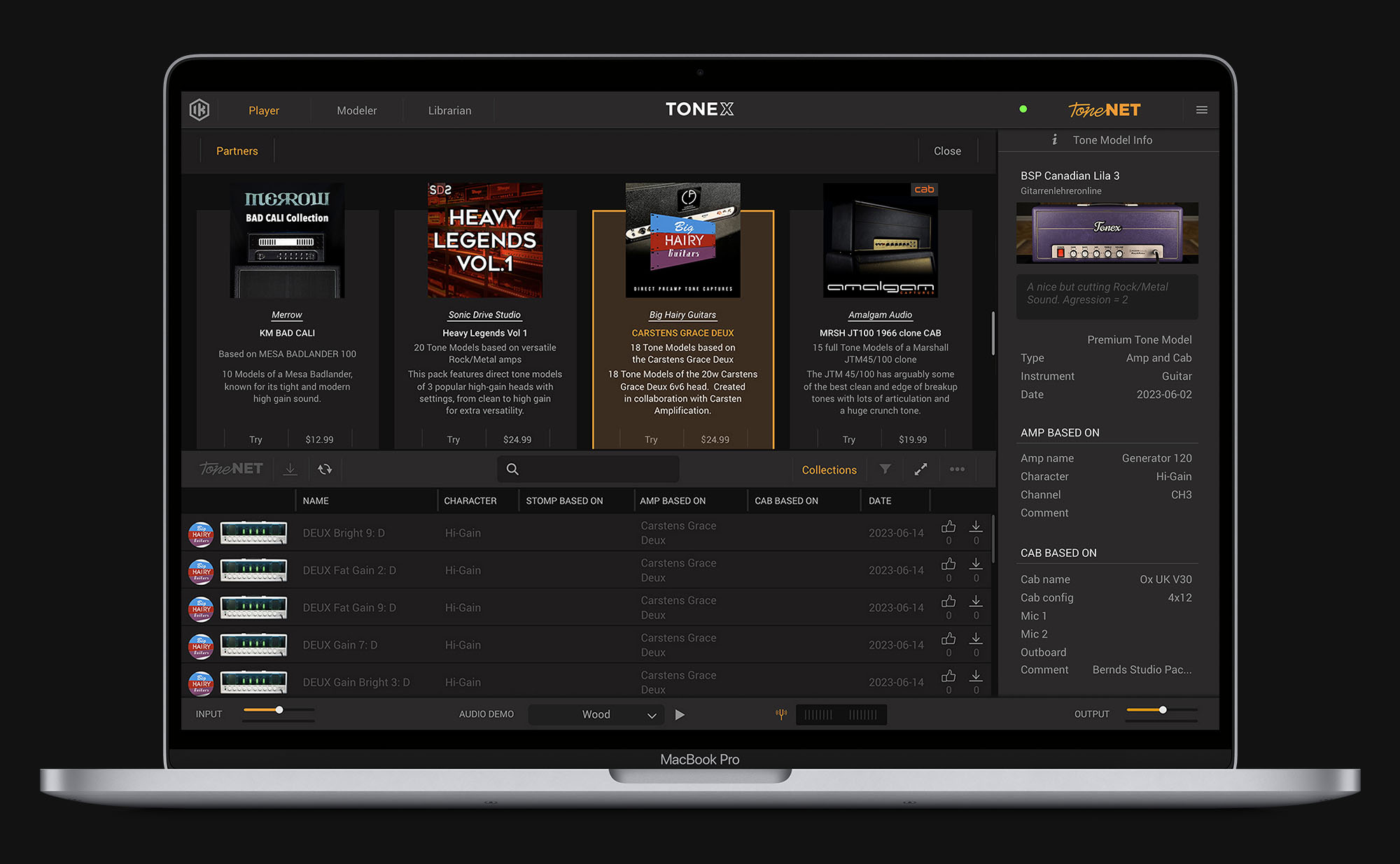Screen dimensions: 1400x864
Task: Adjust the OUTPUT level slider
Action: 1162,709
